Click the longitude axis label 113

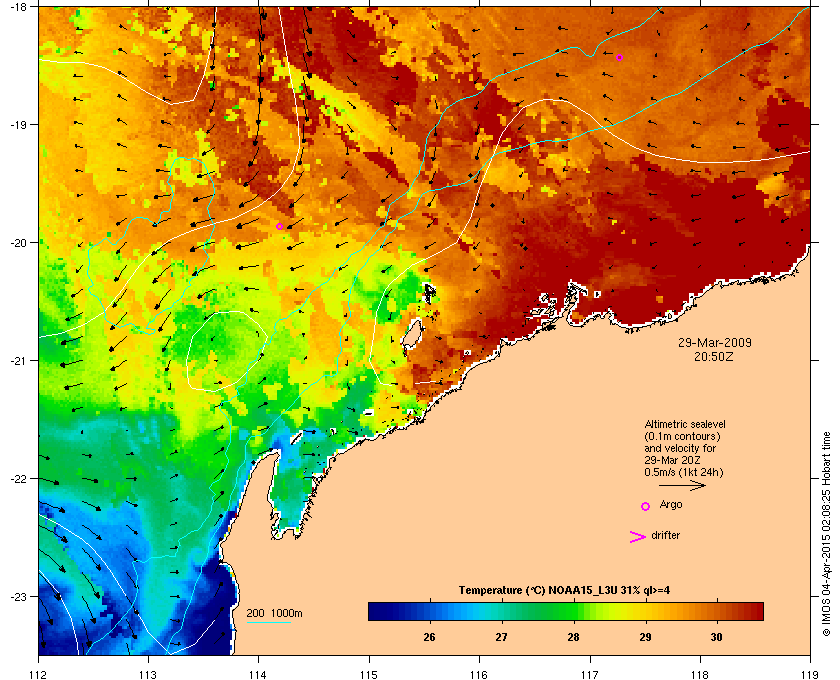point(148,675)
